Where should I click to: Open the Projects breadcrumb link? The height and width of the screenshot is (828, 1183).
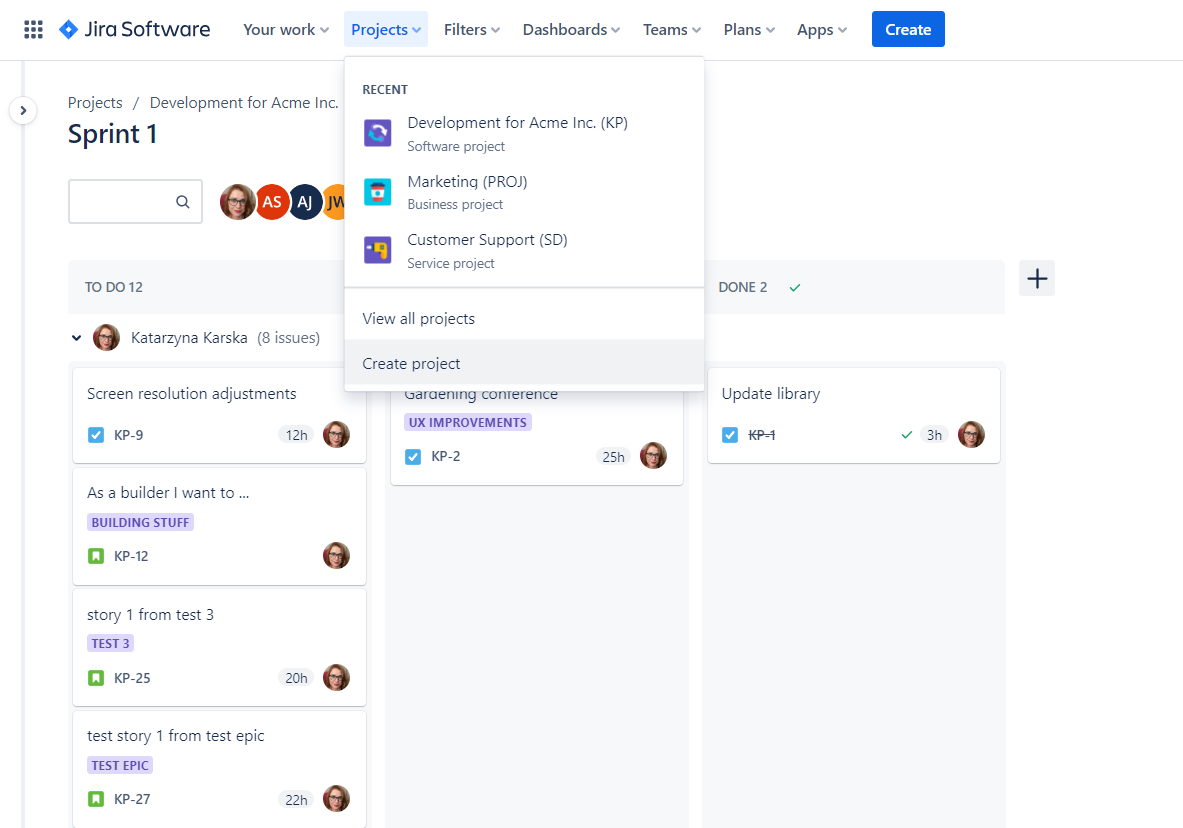pyautogui.click(x=95, y=103)
